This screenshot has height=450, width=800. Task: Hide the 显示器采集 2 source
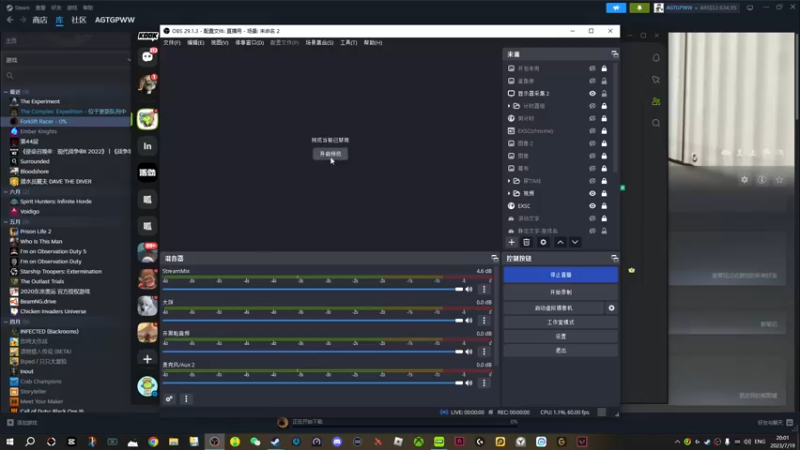(592, 93)
